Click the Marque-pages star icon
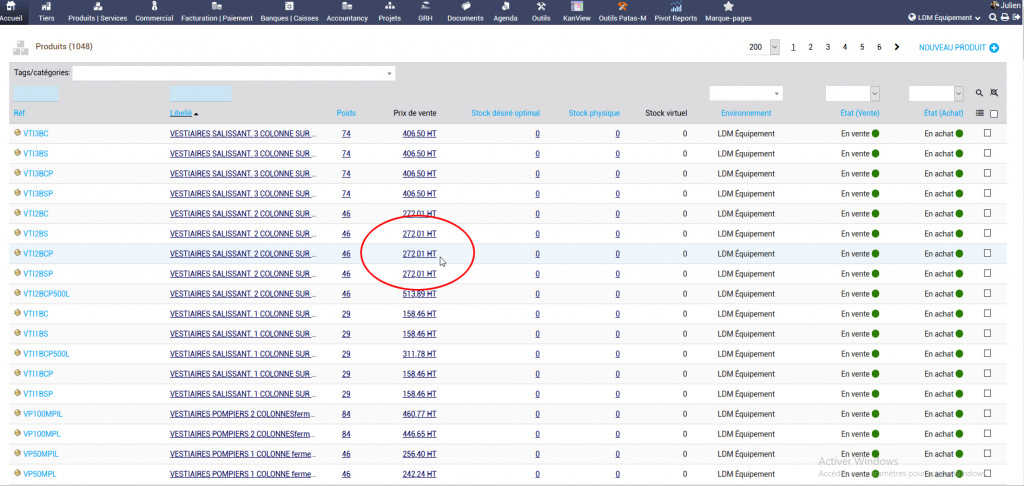 [x=728, y=7]
